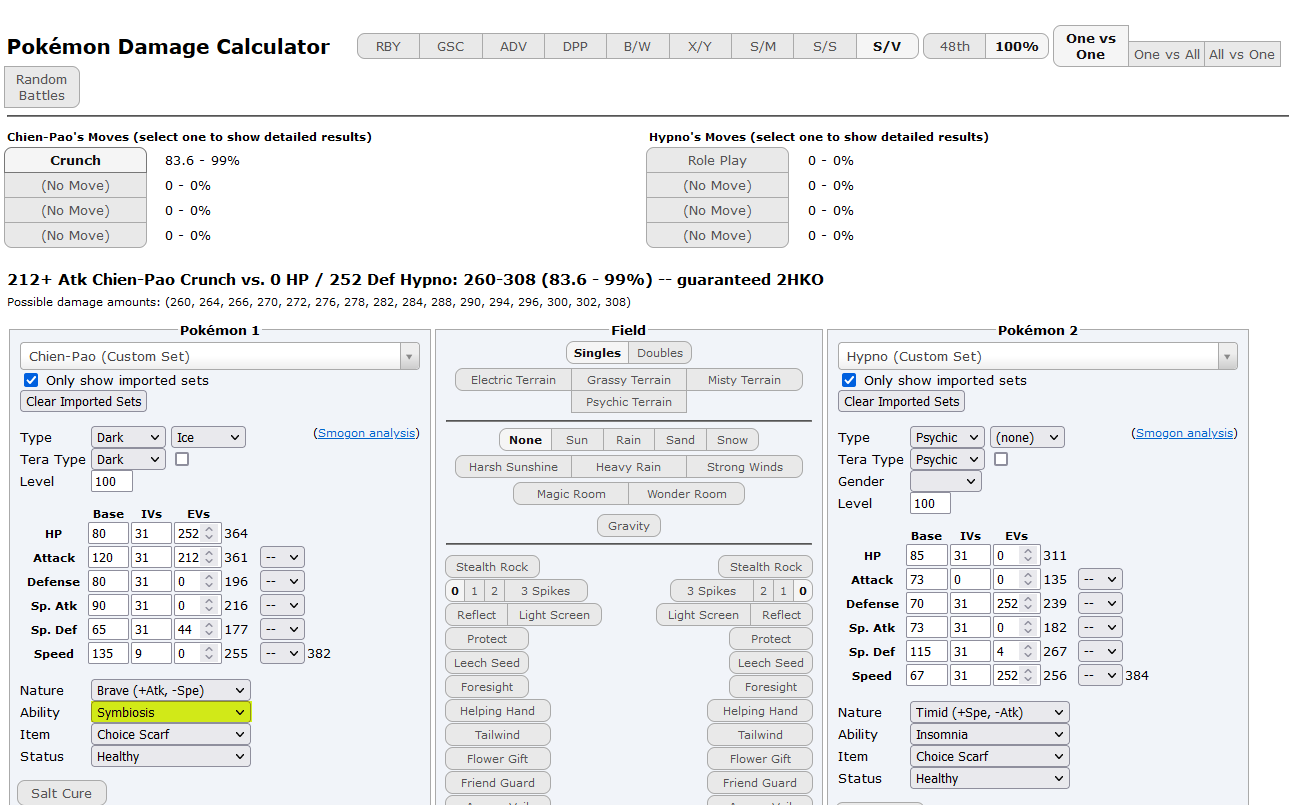Toggle left side Reflect
Screen dimensions: 1289x805
tap(476, 614)
